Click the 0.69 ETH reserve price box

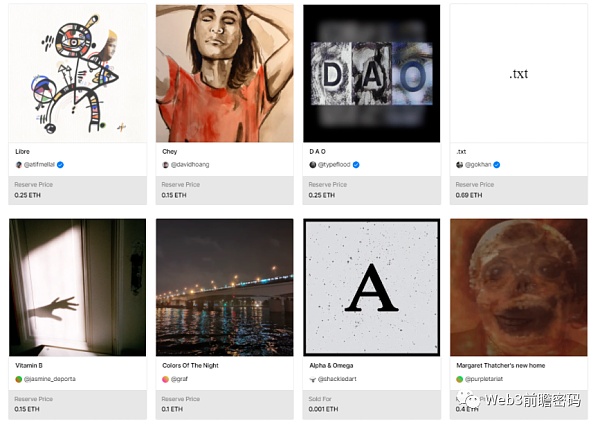[x=518, y=190]
